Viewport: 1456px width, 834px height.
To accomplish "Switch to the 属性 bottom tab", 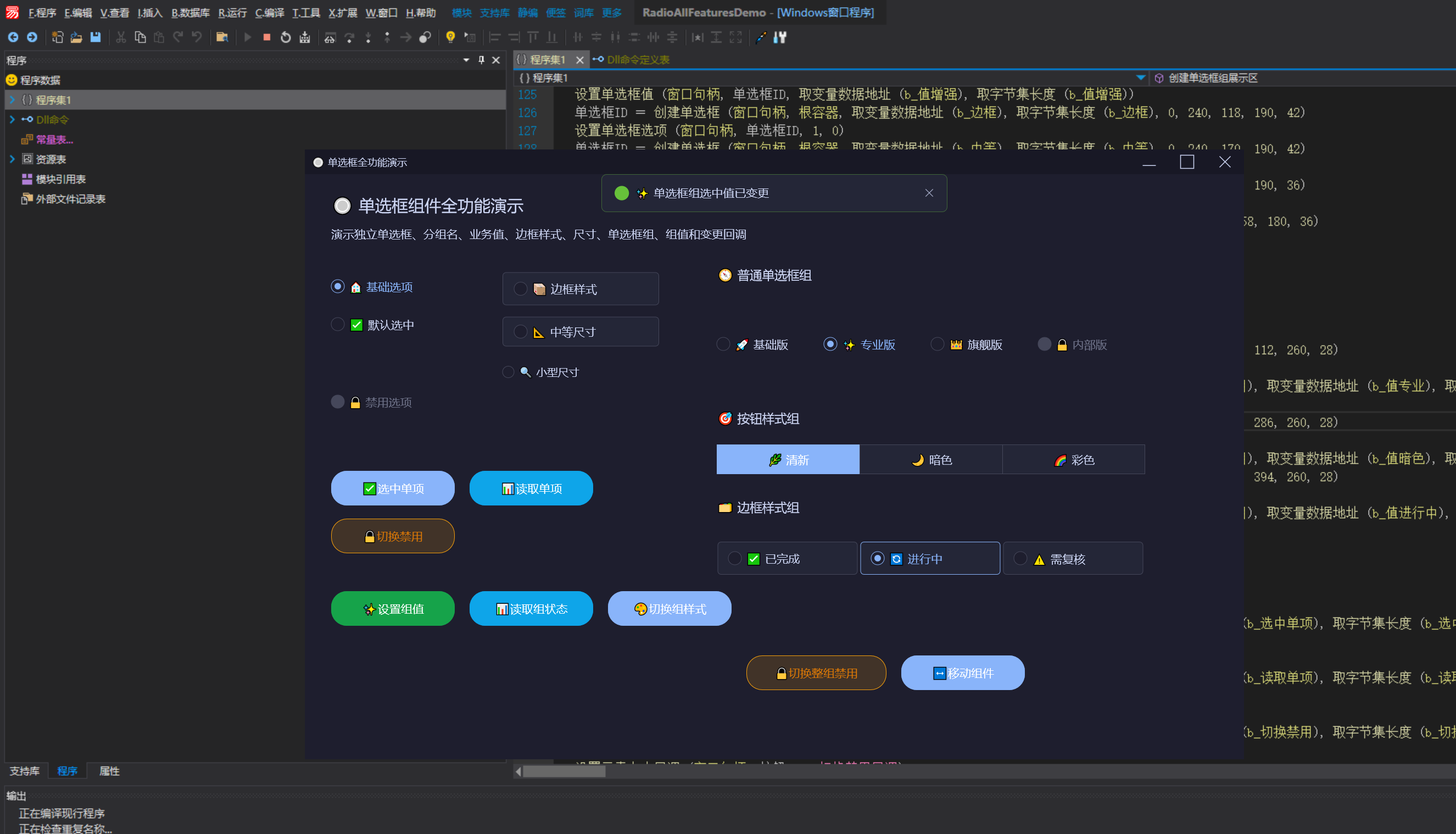I will [109, 771].
